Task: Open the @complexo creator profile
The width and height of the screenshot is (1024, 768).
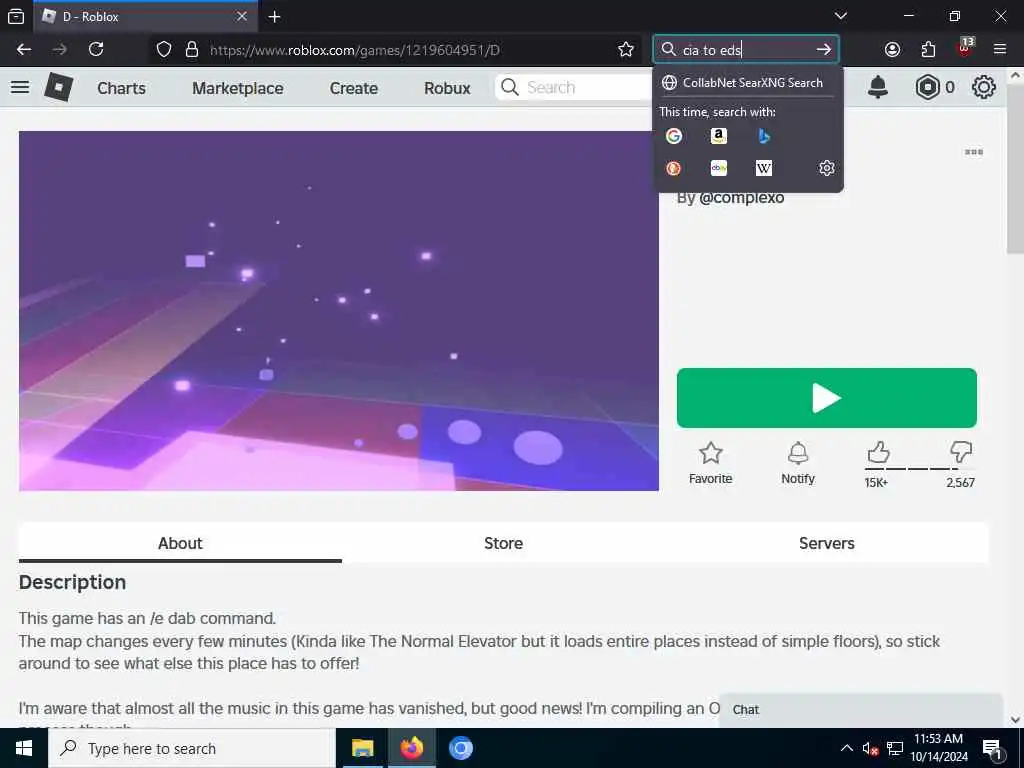Action: coord(741,198)
